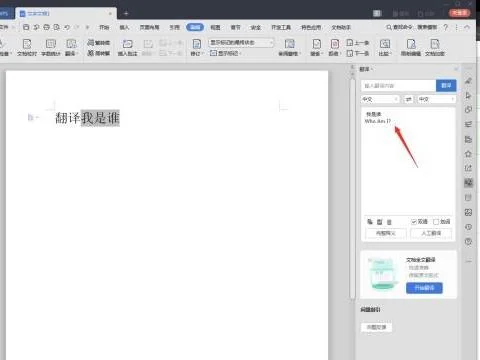Click the orange login button at top right
Image resolution: width=480 pixels, height=360 pixels.
459,13
